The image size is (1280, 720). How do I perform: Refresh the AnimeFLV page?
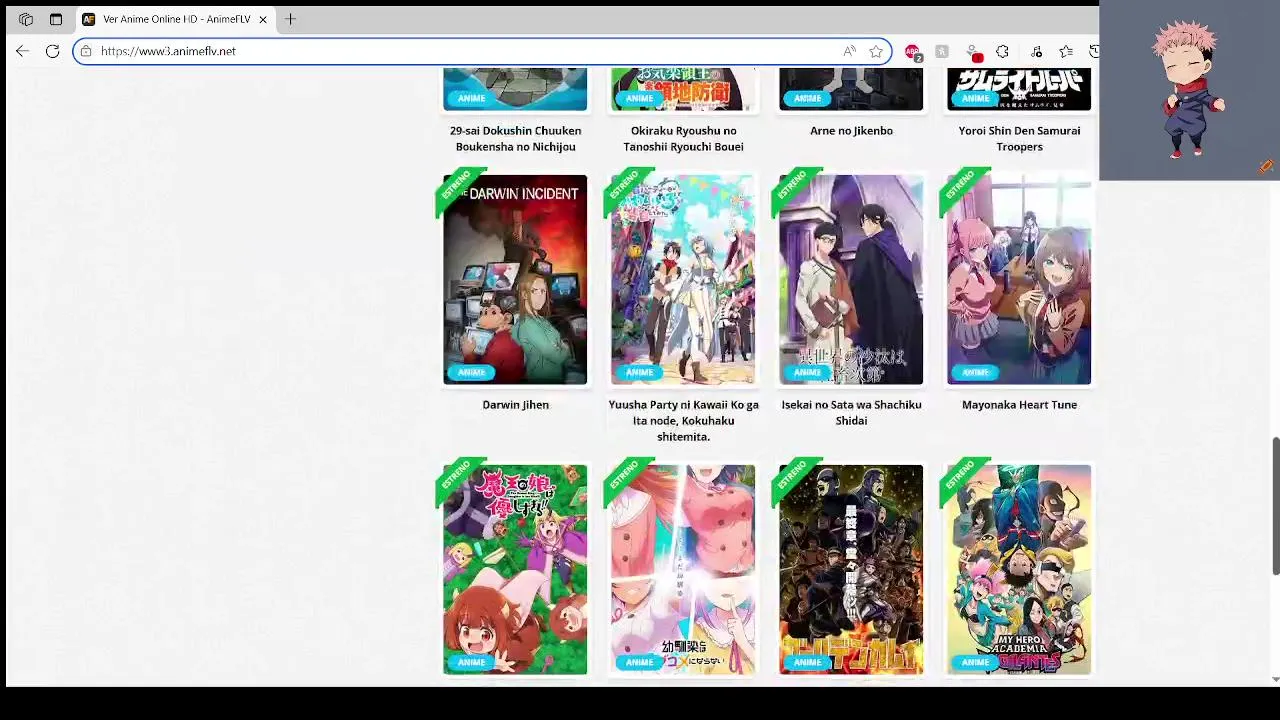point(52,51)
